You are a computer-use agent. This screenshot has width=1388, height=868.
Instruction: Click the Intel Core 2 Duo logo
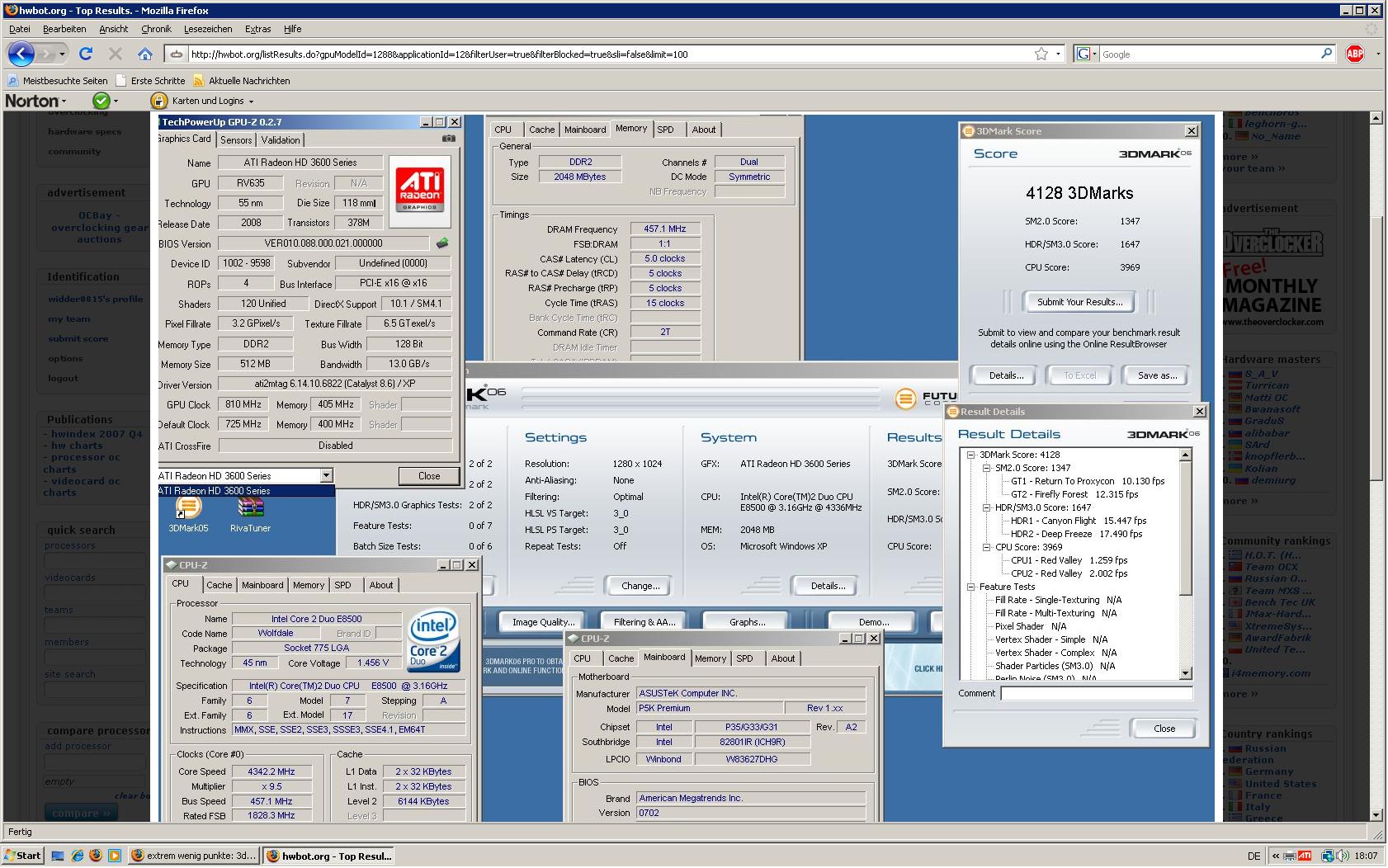433,642
